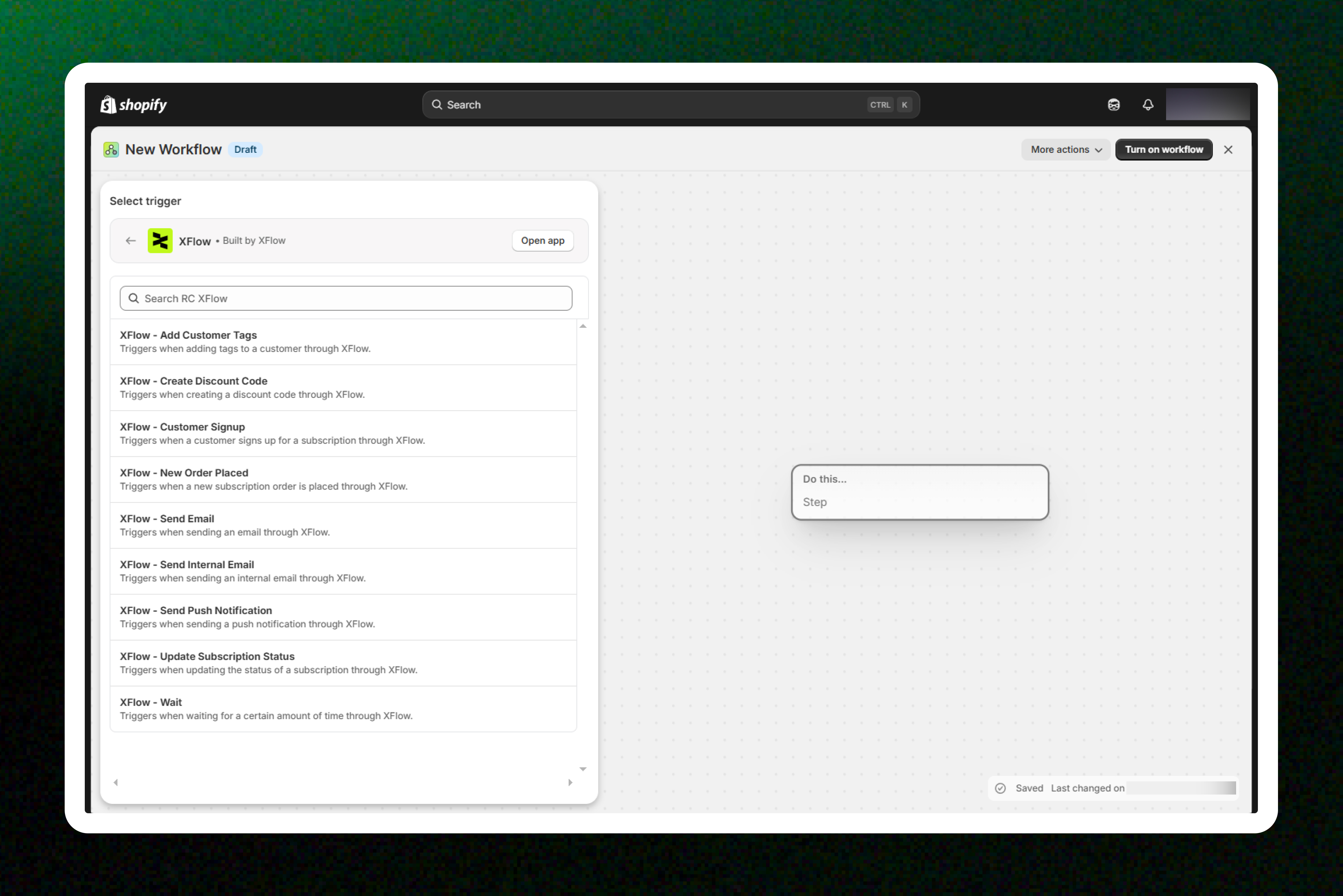This screenshot has width=1343, height=896.
Task: Click the Draft status badge
Action: (x=245, y=150)
